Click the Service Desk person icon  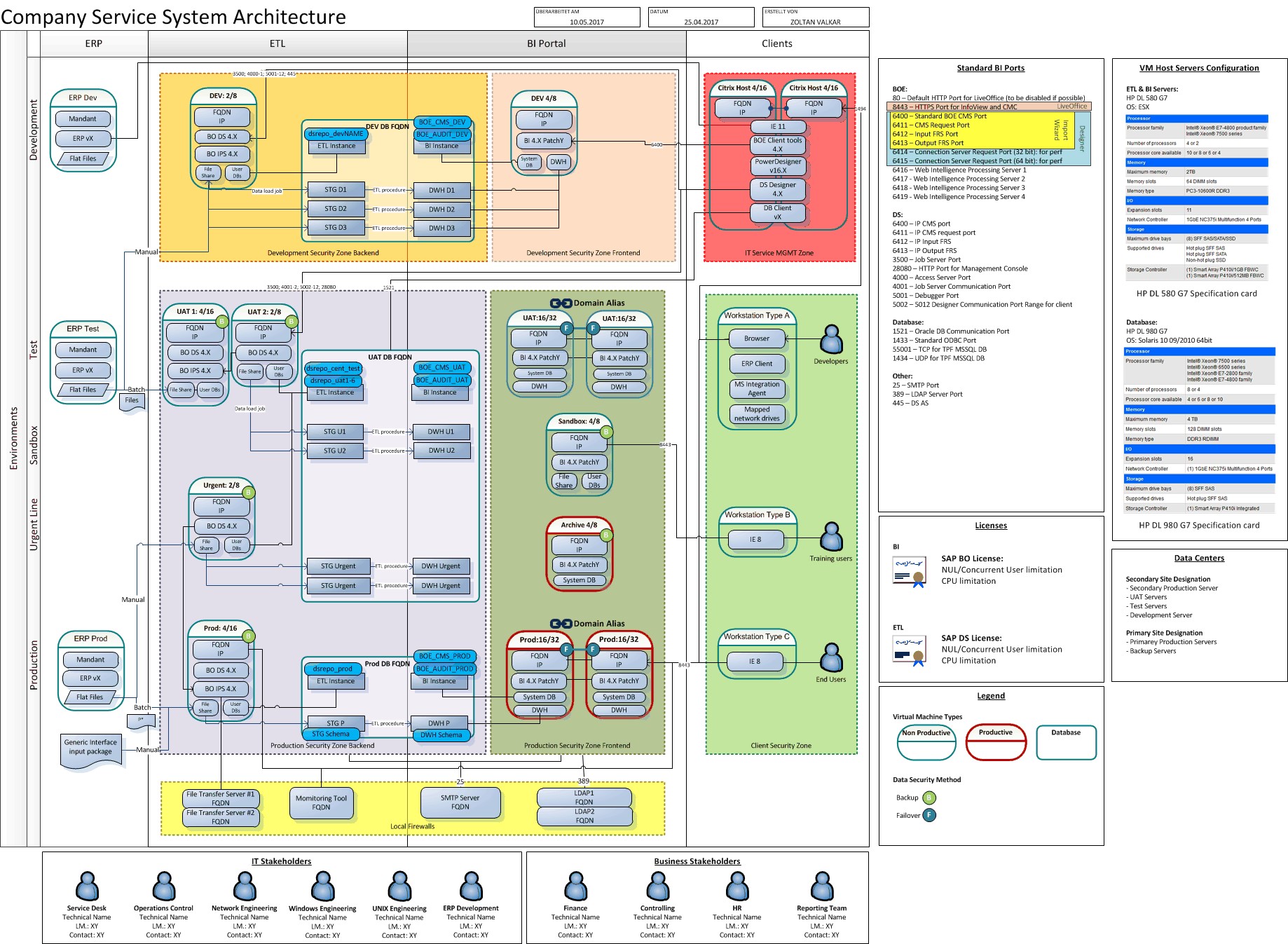(x=87, y=886)
